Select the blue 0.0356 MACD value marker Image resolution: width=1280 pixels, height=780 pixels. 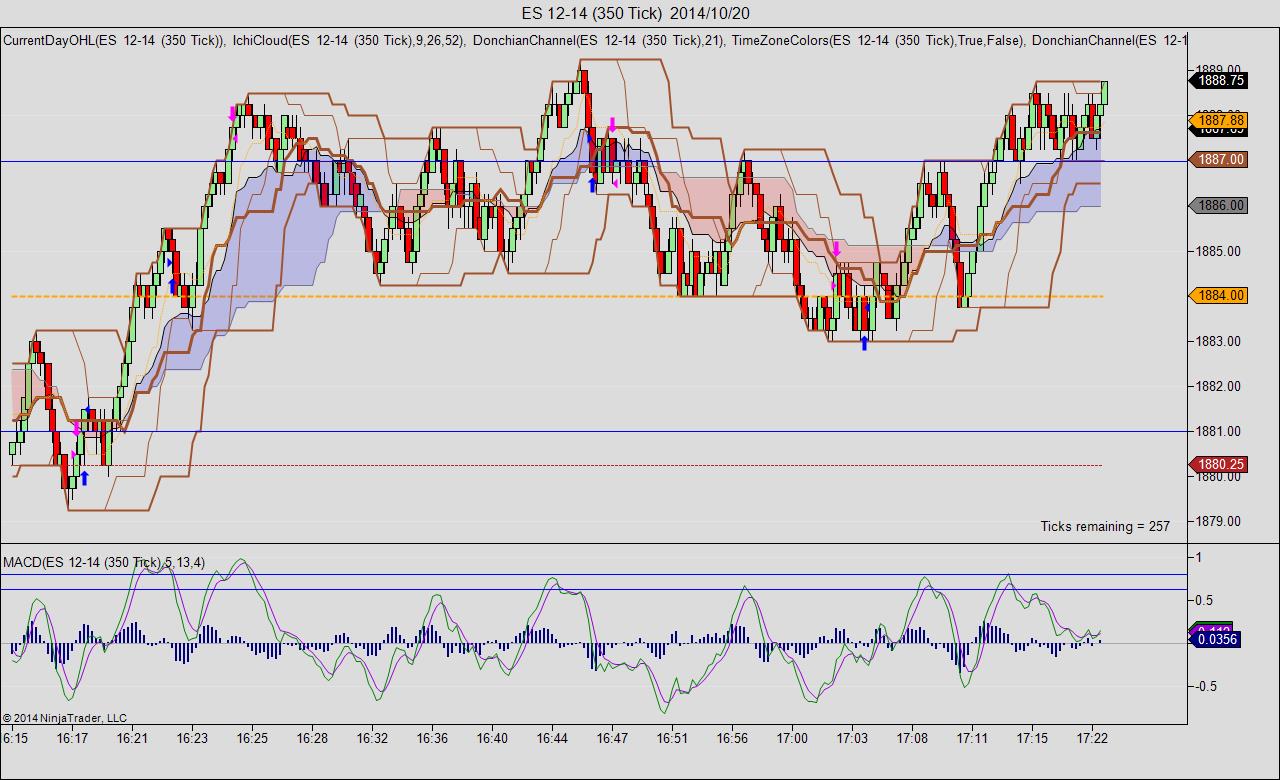click(x=1215, y=640)
